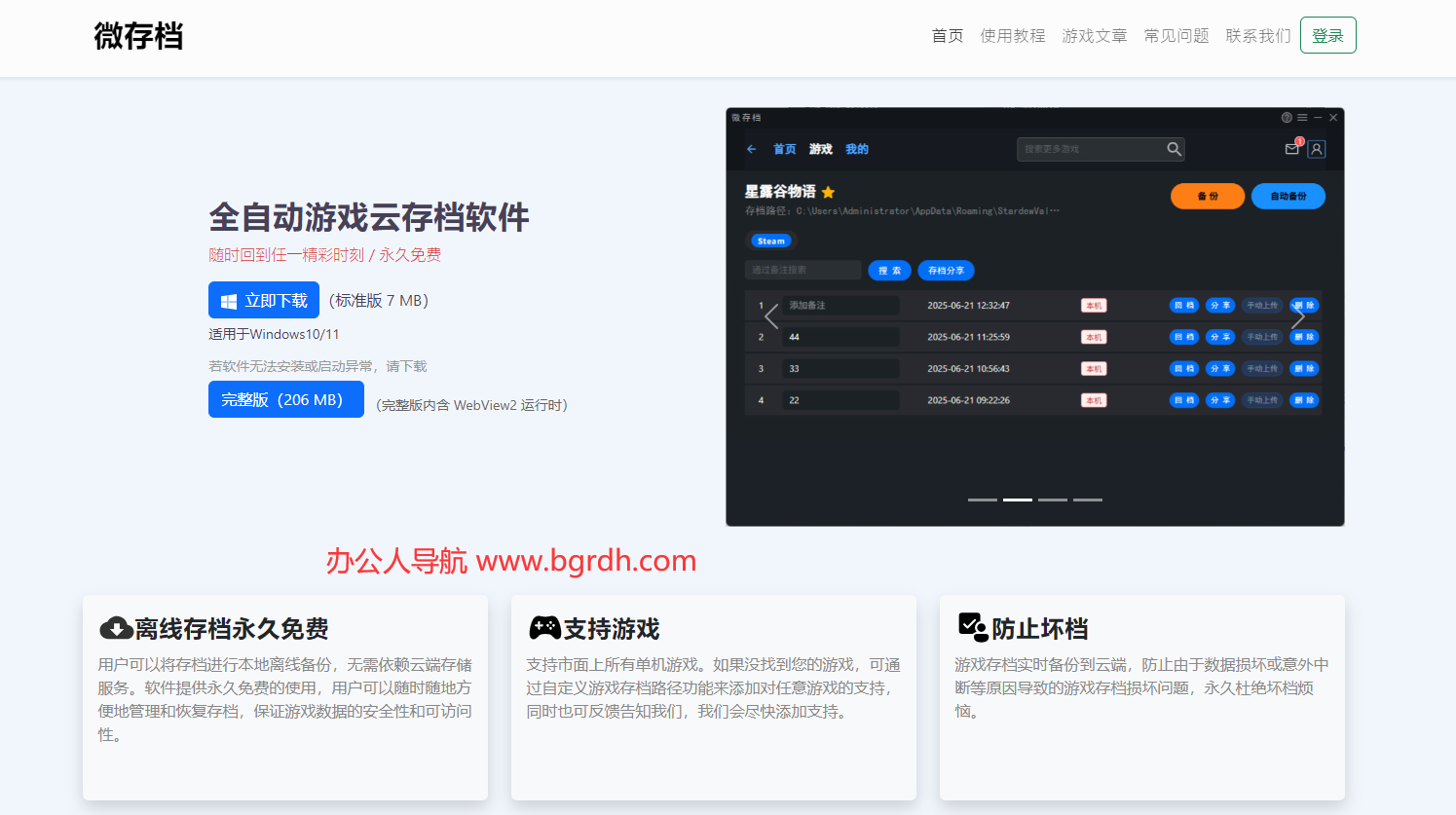Click 手动上传 for the 12:32:47 save

point(1262,306)
